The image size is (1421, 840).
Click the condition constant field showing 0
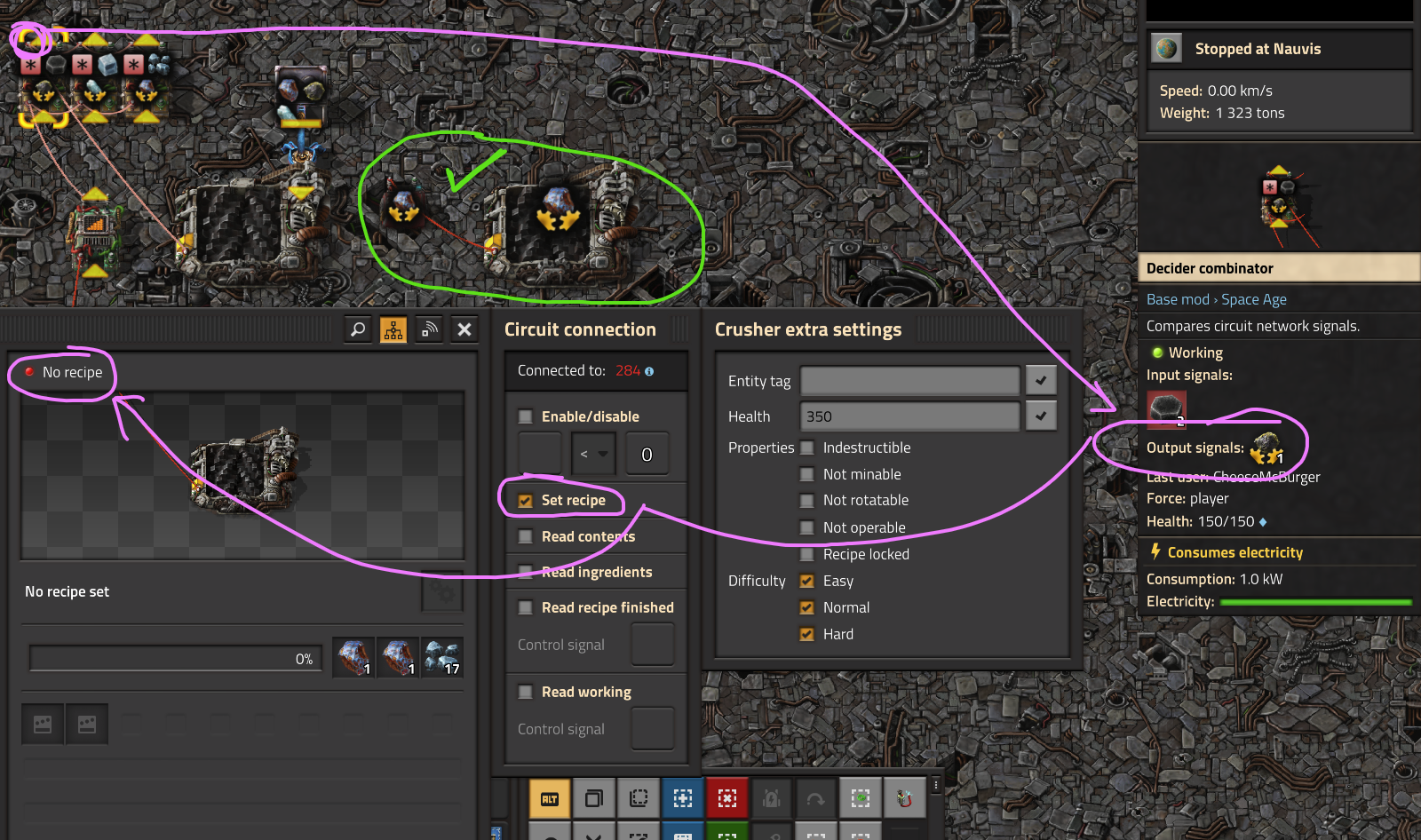(647, 454)
